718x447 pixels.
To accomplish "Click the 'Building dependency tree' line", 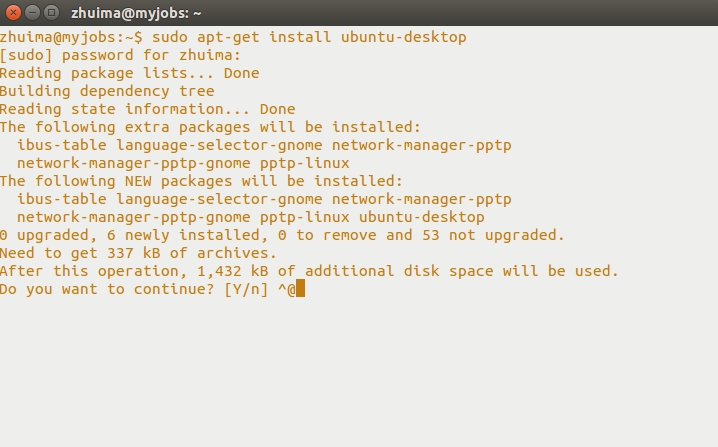I will (107, 91).
